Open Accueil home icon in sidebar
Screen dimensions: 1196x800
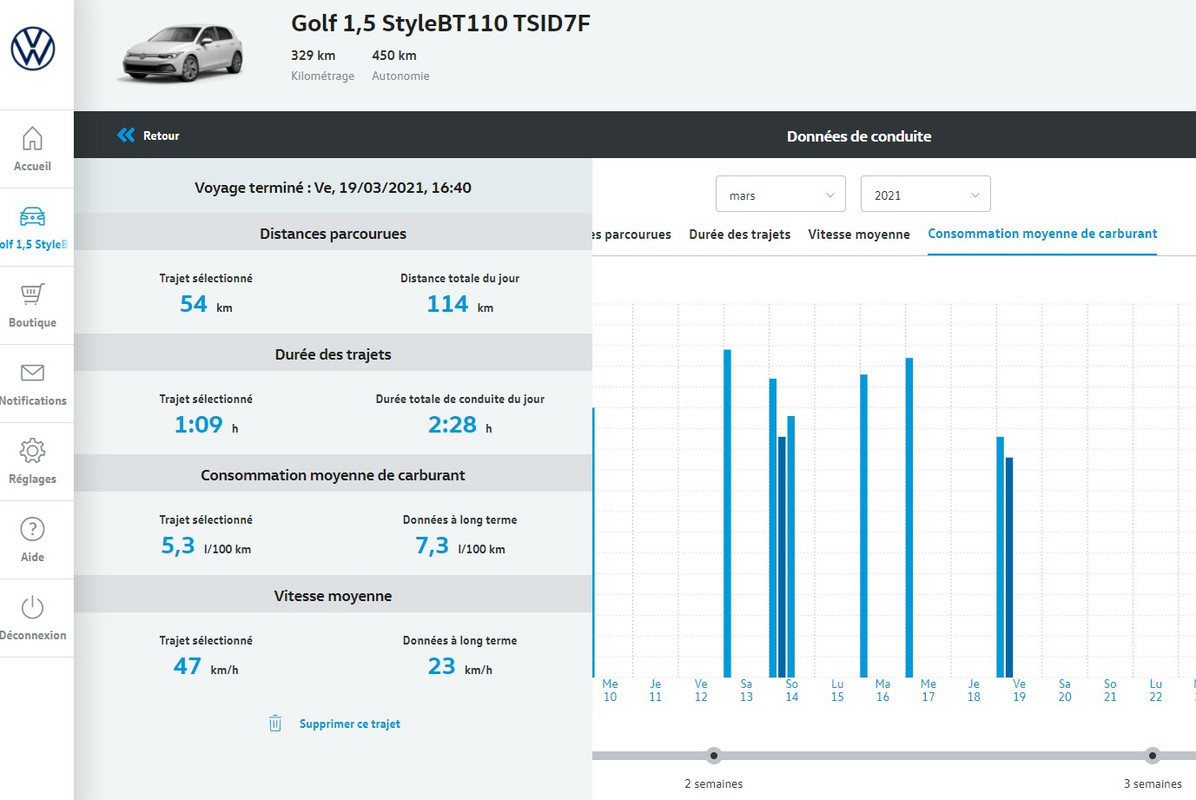pyautogui.click(x=32, y=139)
